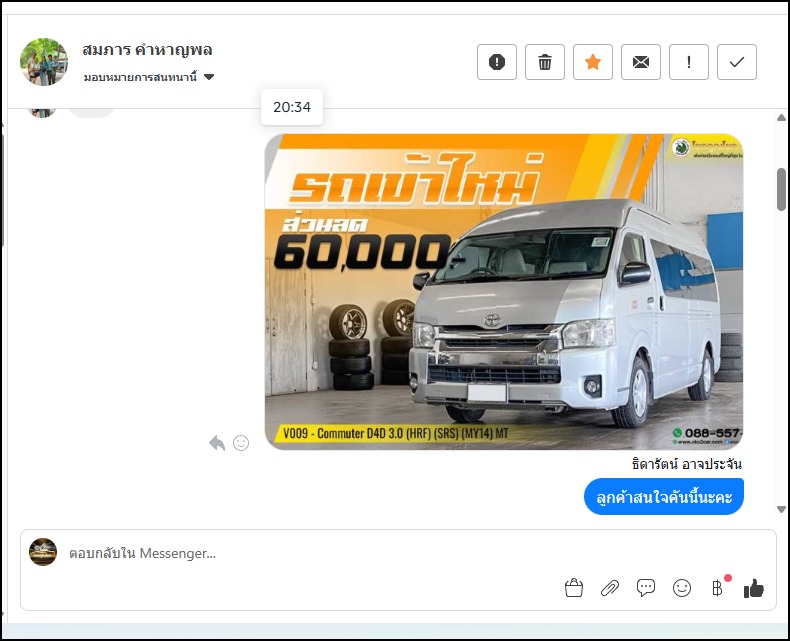Screen dimensions: 790x641
Task: Click the mark as spam icon button
Action: click(x=497, y=62)
